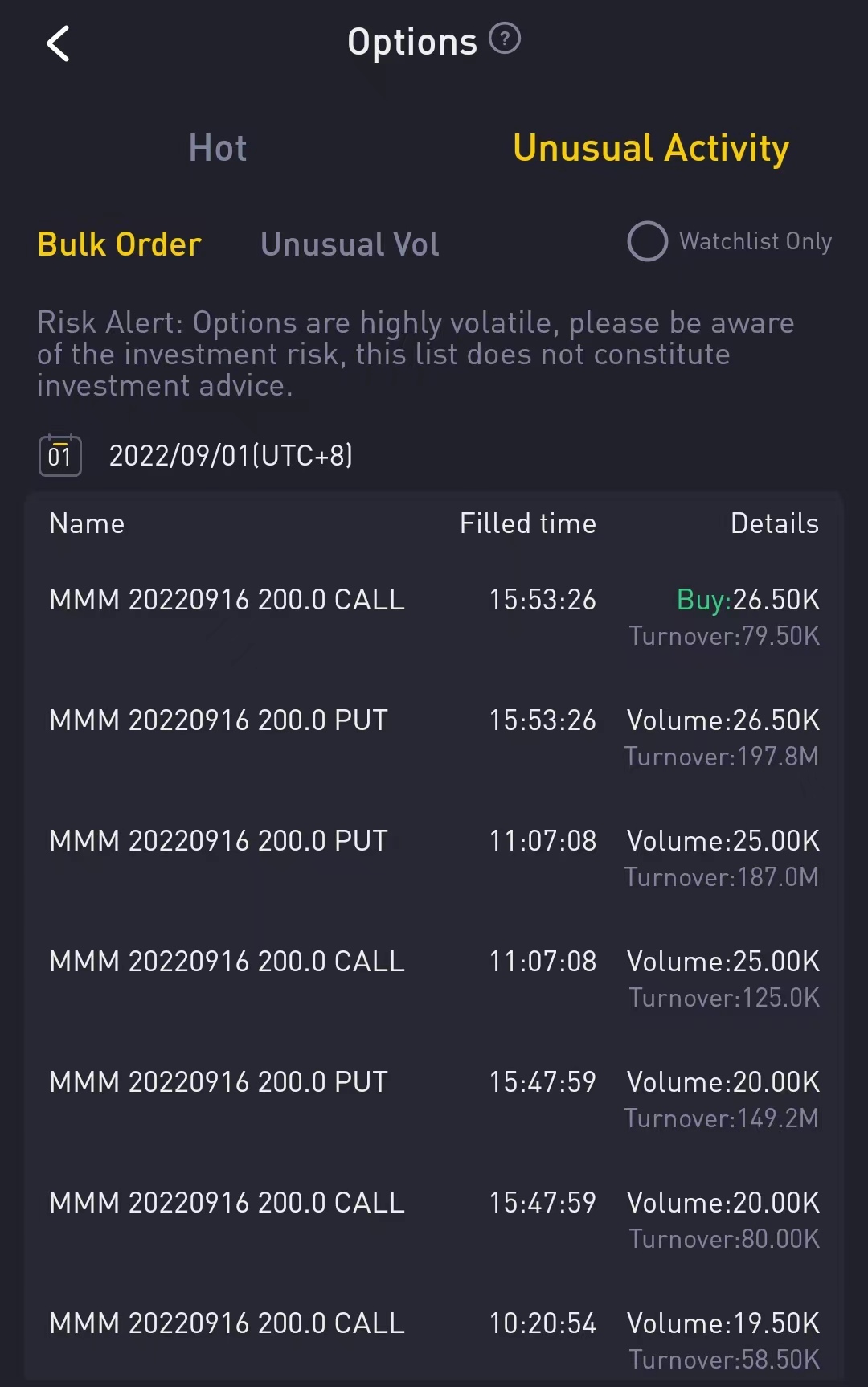The height and width of the screenshot is (1387, 868).
Task: Tap the 2022/09/01(UTC+8) date selector
Action: click(231, 456)
